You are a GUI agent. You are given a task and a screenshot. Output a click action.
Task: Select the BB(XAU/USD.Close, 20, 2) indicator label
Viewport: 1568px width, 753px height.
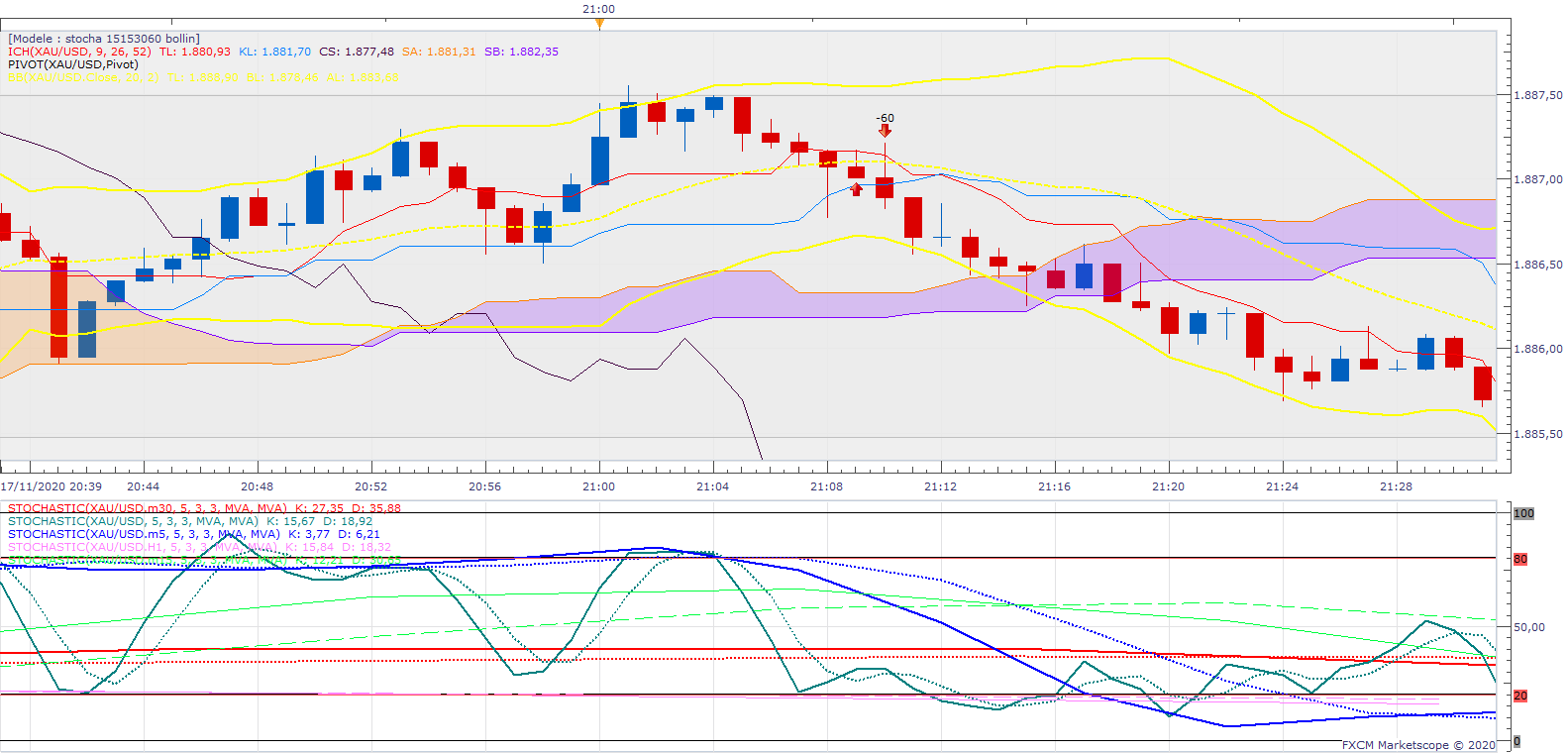[x=83, y=77]
